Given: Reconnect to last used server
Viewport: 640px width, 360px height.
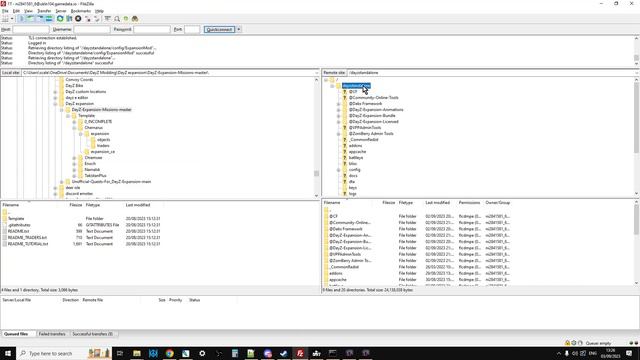Looking at the screenshot, I should coord(97,19).
